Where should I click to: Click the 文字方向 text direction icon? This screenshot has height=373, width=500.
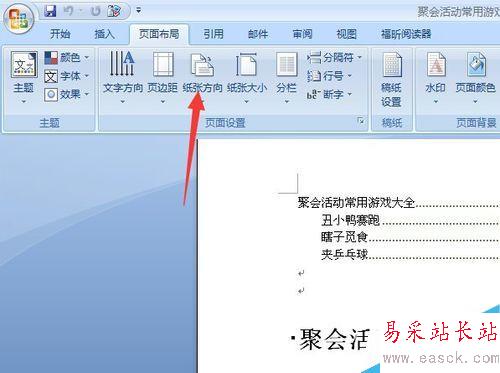coord(122,63)
